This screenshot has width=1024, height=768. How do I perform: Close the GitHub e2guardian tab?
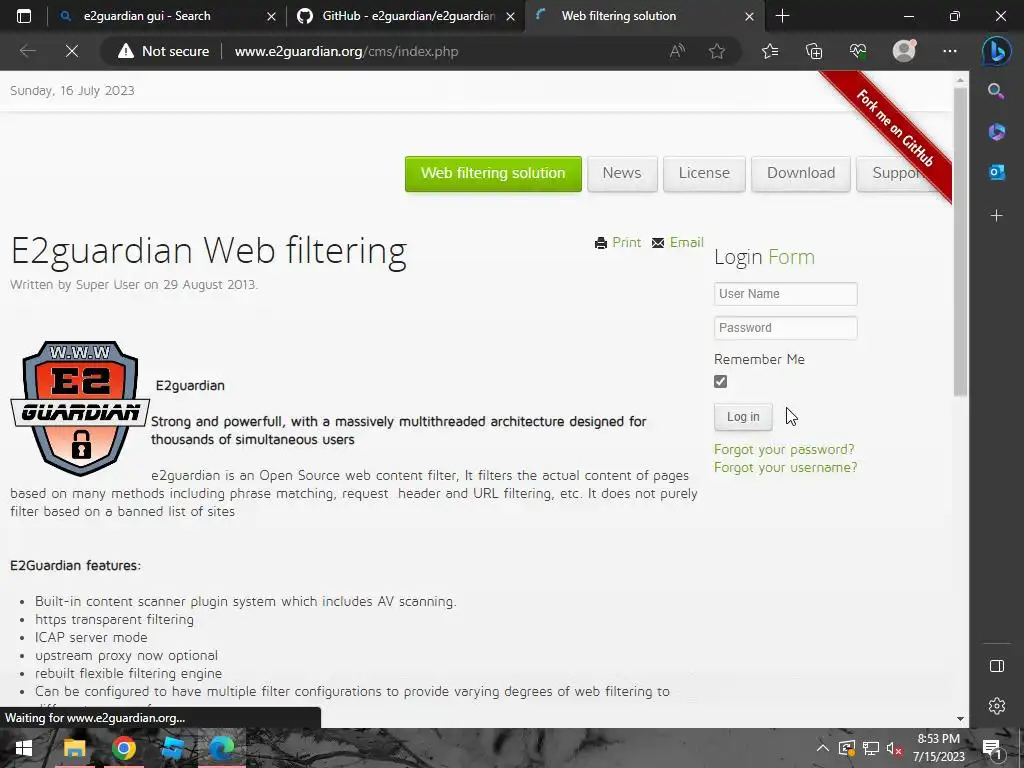click(x=511, y=16)
